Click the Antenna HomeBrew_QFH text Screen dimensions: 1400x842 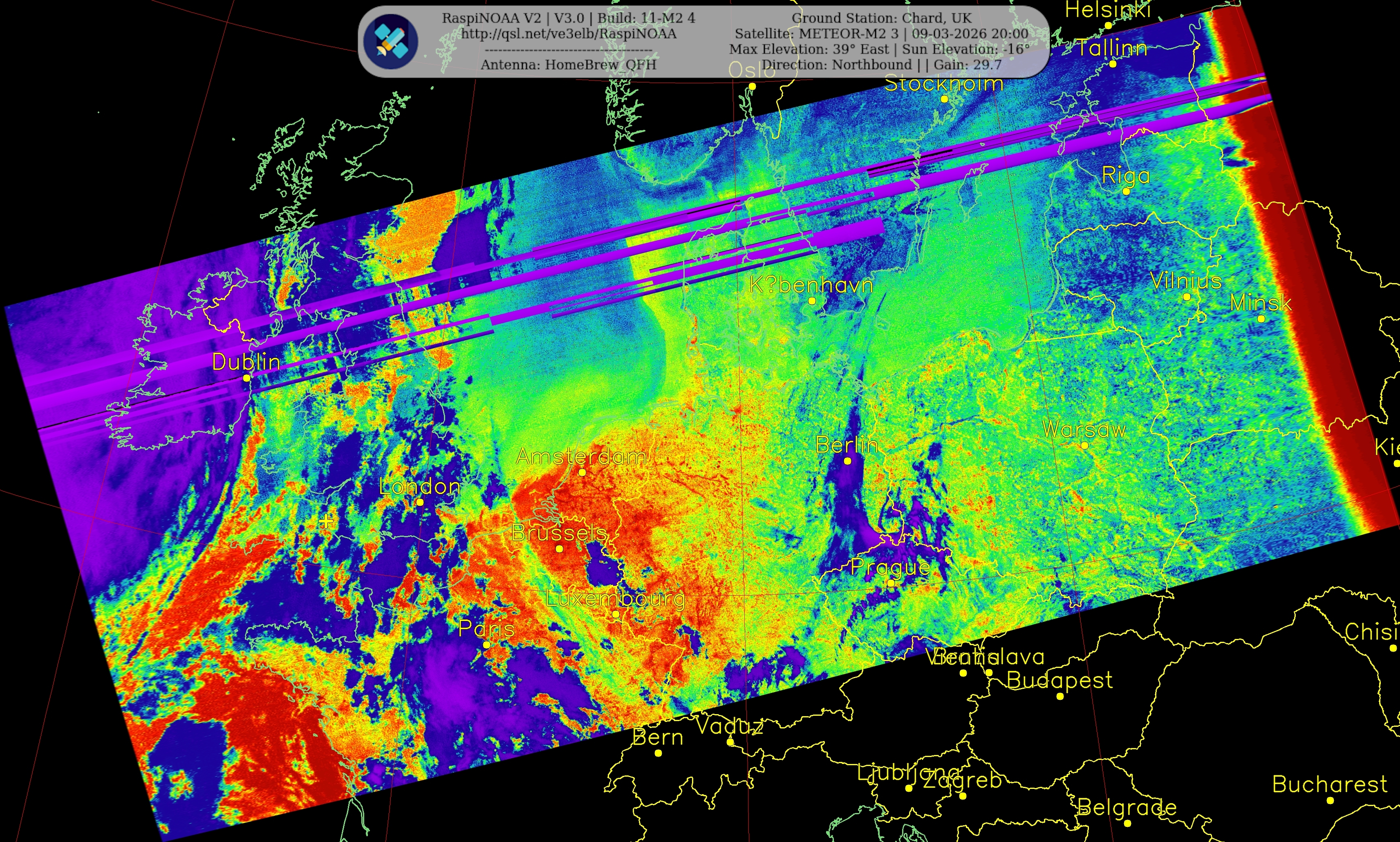click(x=568, y=65)
